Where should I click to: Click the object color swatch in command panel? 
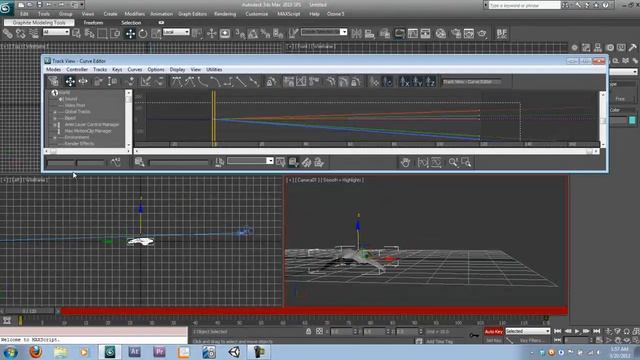[632, 120]
